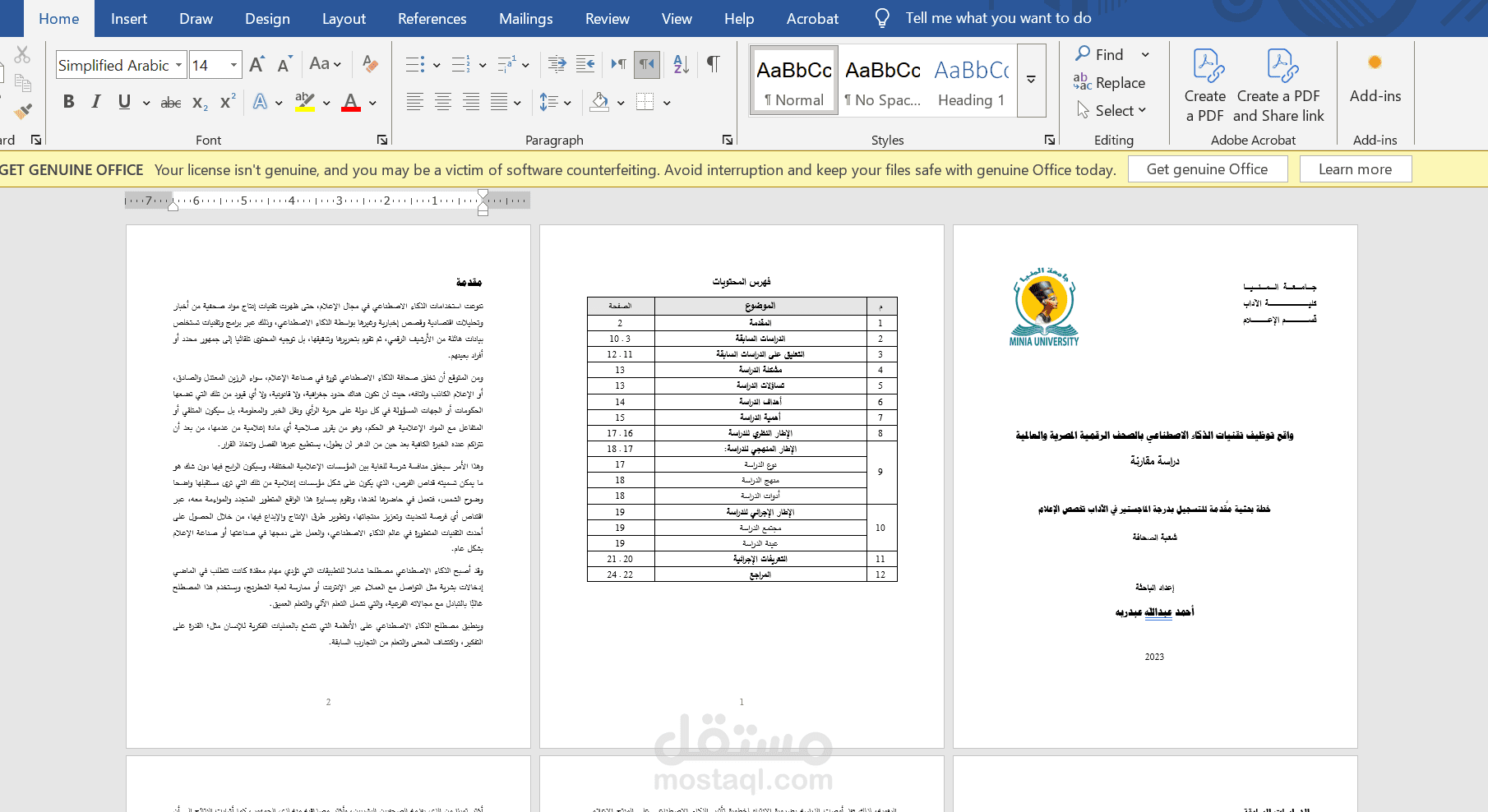Click the table of contents page

742,486
